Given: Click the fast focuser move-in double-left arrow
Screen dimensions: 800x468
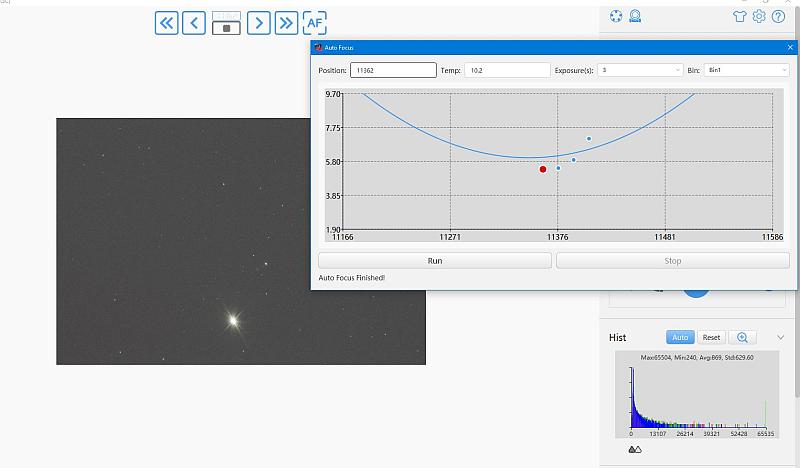Looking at the screenshot, I should 166,23.
